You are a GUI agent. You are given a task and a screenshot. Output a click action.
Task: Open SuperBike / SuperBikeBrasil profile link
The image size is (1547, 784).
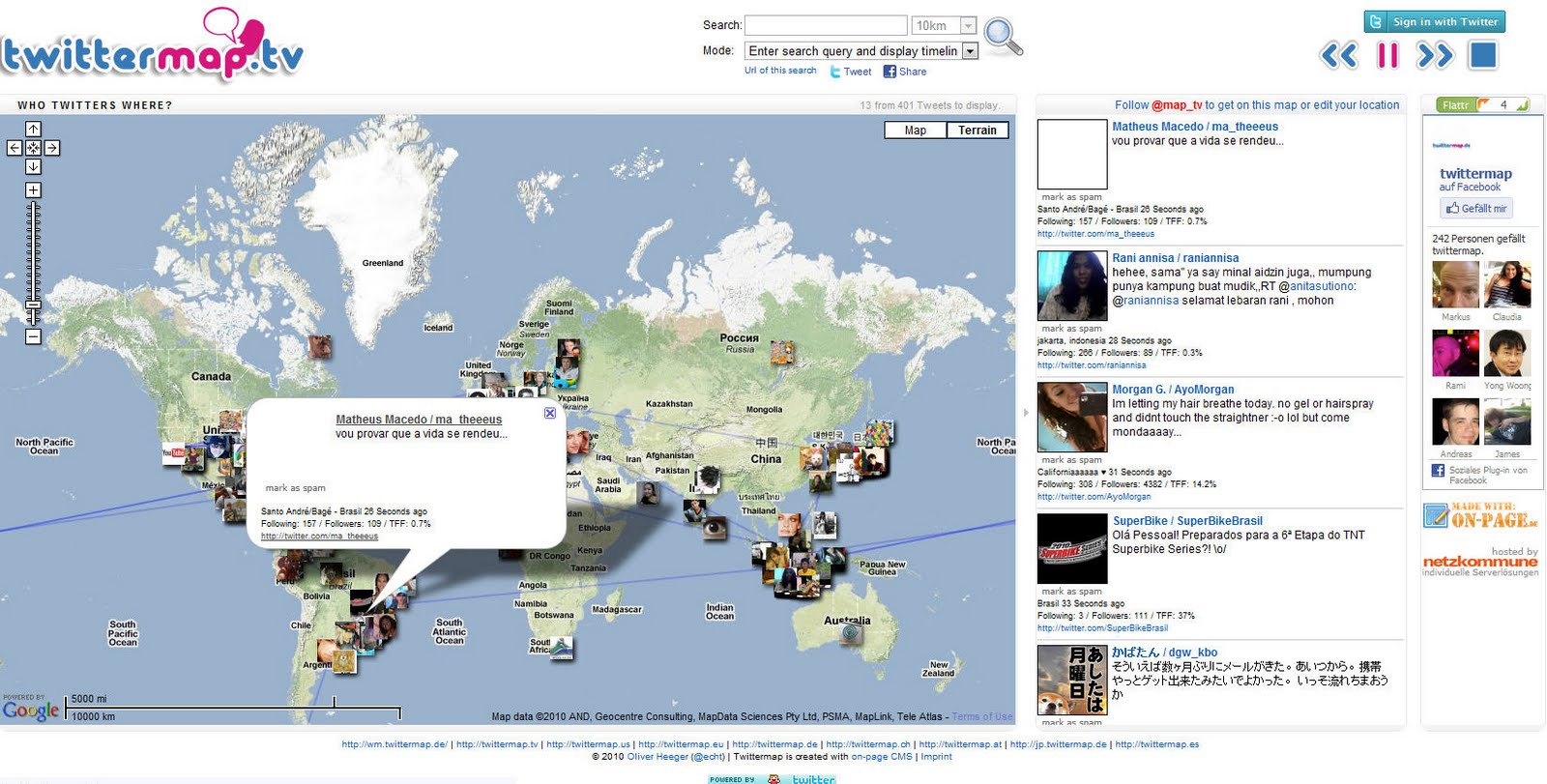coord(1187,521)
